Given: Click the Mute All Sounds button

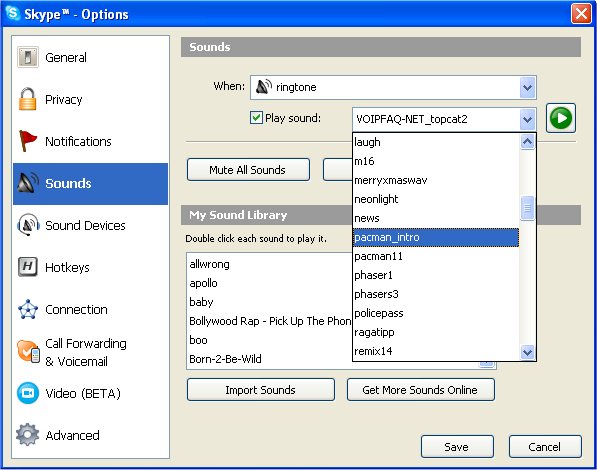Looking at the screenshot, I should coord(248,170).
